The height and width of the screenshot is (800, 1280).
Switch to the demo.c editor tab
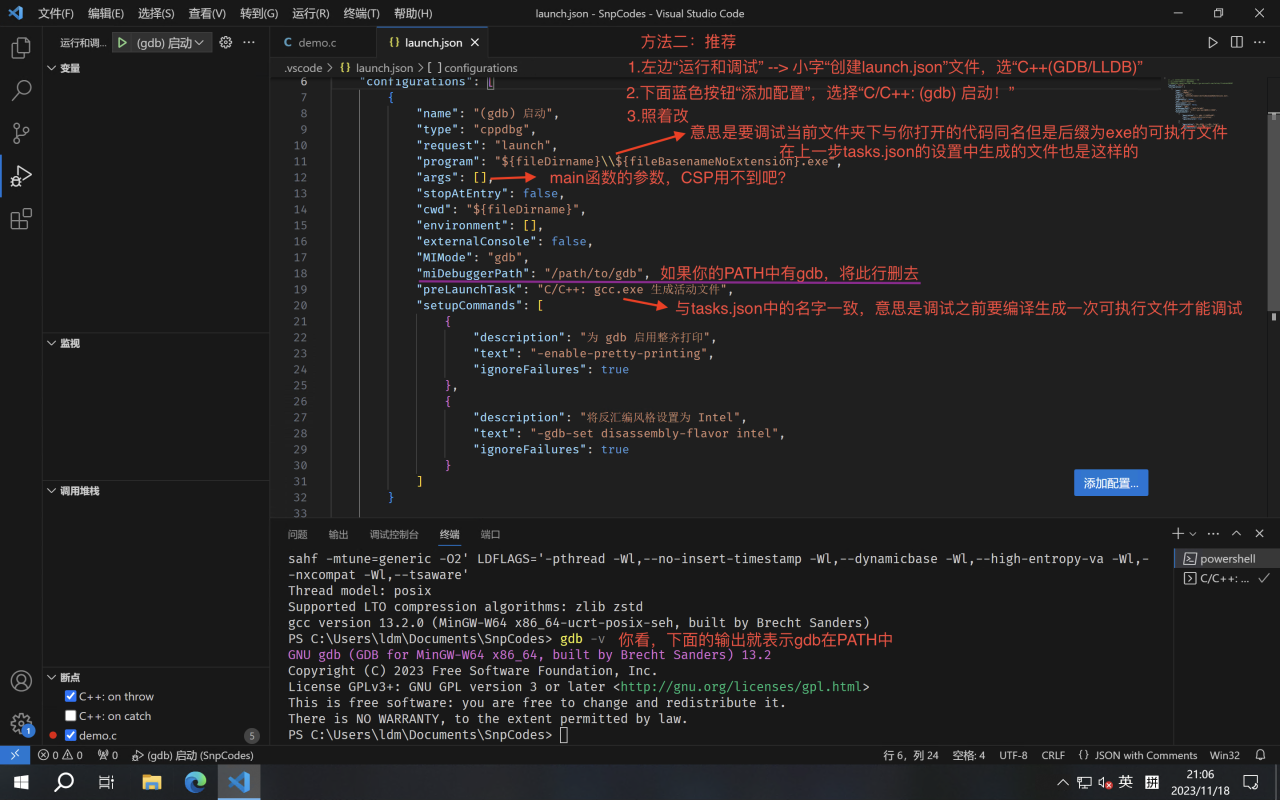coord(323,43)
